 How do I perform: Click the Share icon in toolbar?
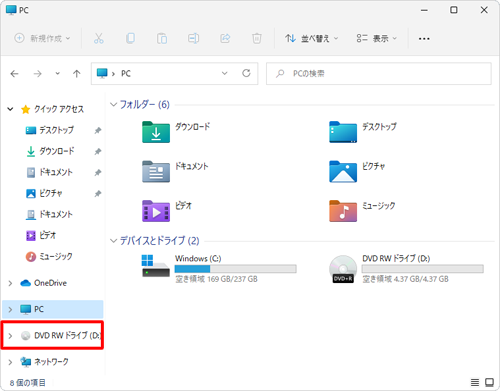point(225,38)
